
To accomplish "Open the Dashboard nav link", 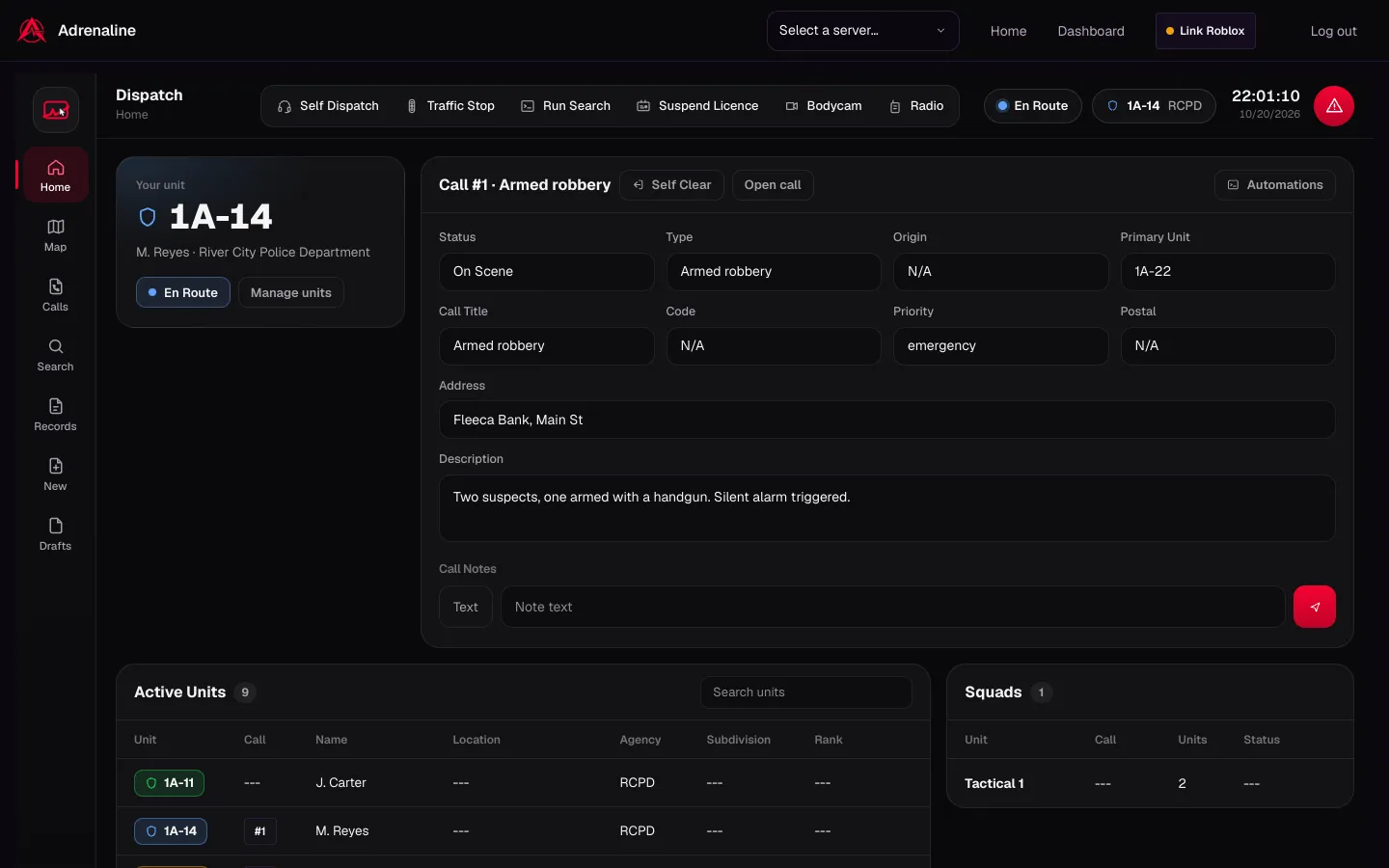I will coord(1091,31).
